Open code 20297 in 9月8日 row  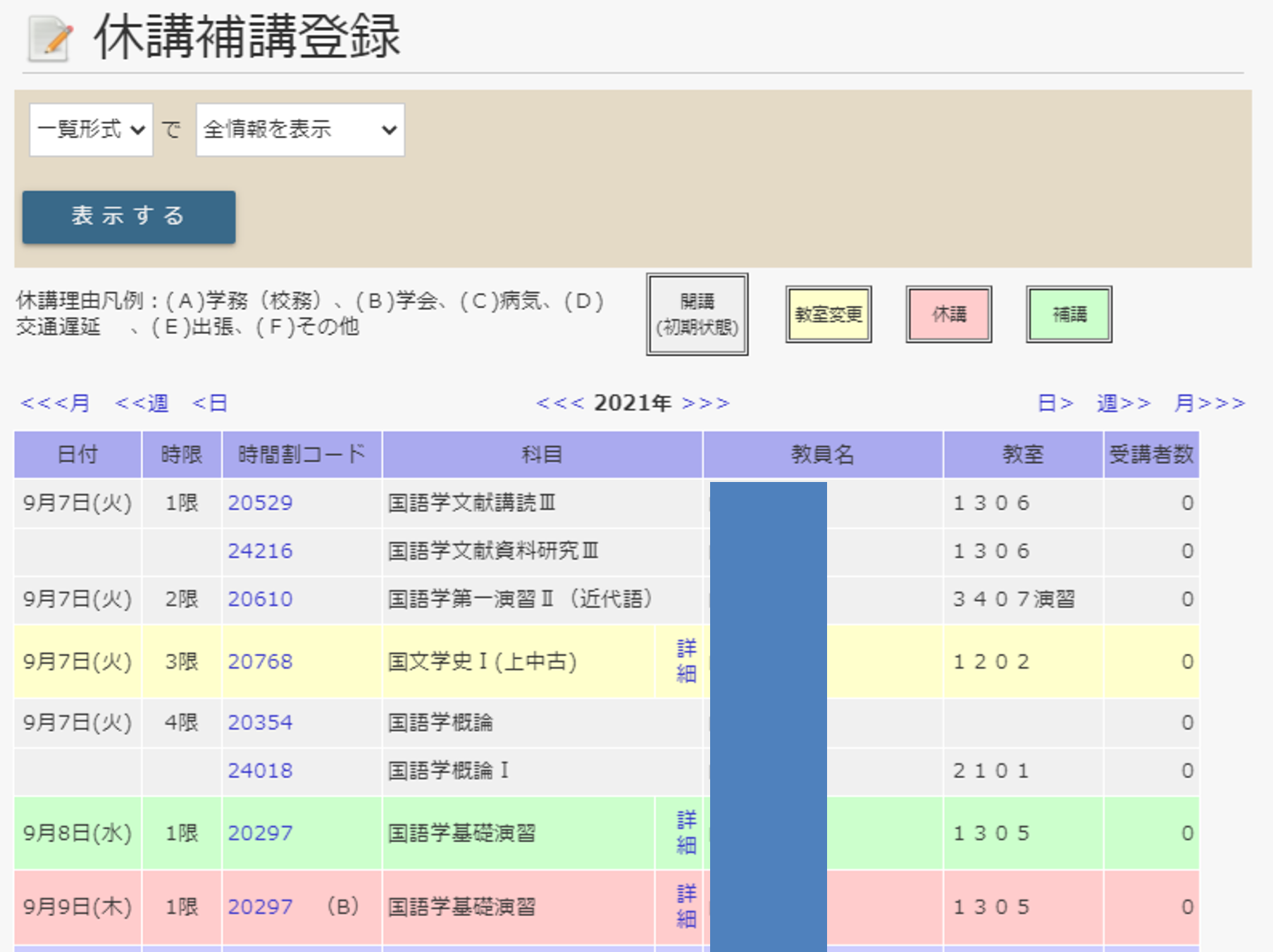pyautogui.click(x=260, y=833)
